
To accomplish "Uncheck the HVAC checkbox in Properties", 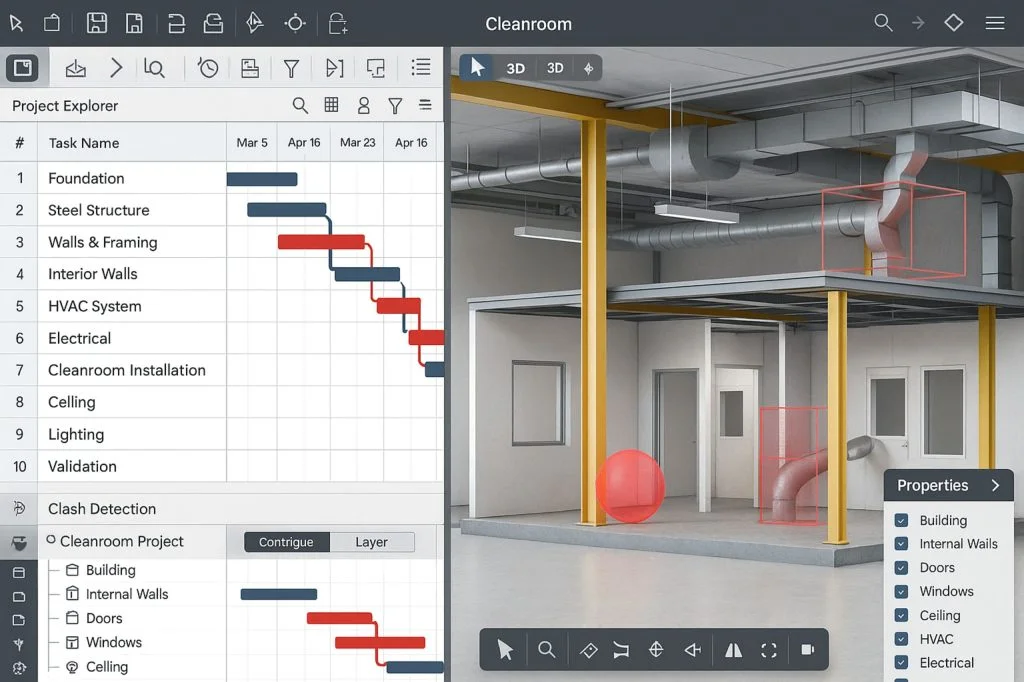I will tap(901, 639).
